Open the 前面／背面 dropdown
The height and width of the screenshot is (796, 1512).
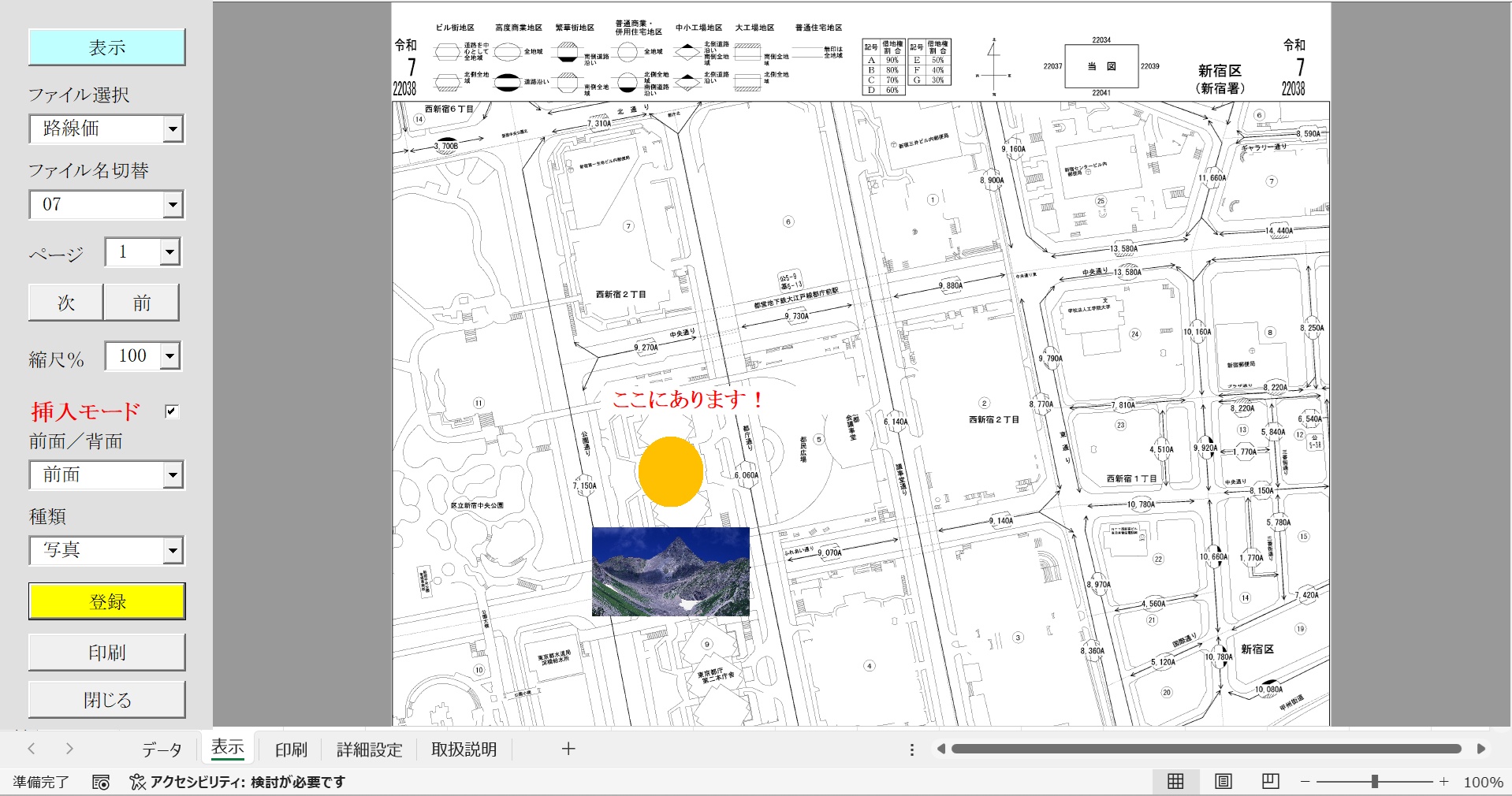tap(173, 475)
